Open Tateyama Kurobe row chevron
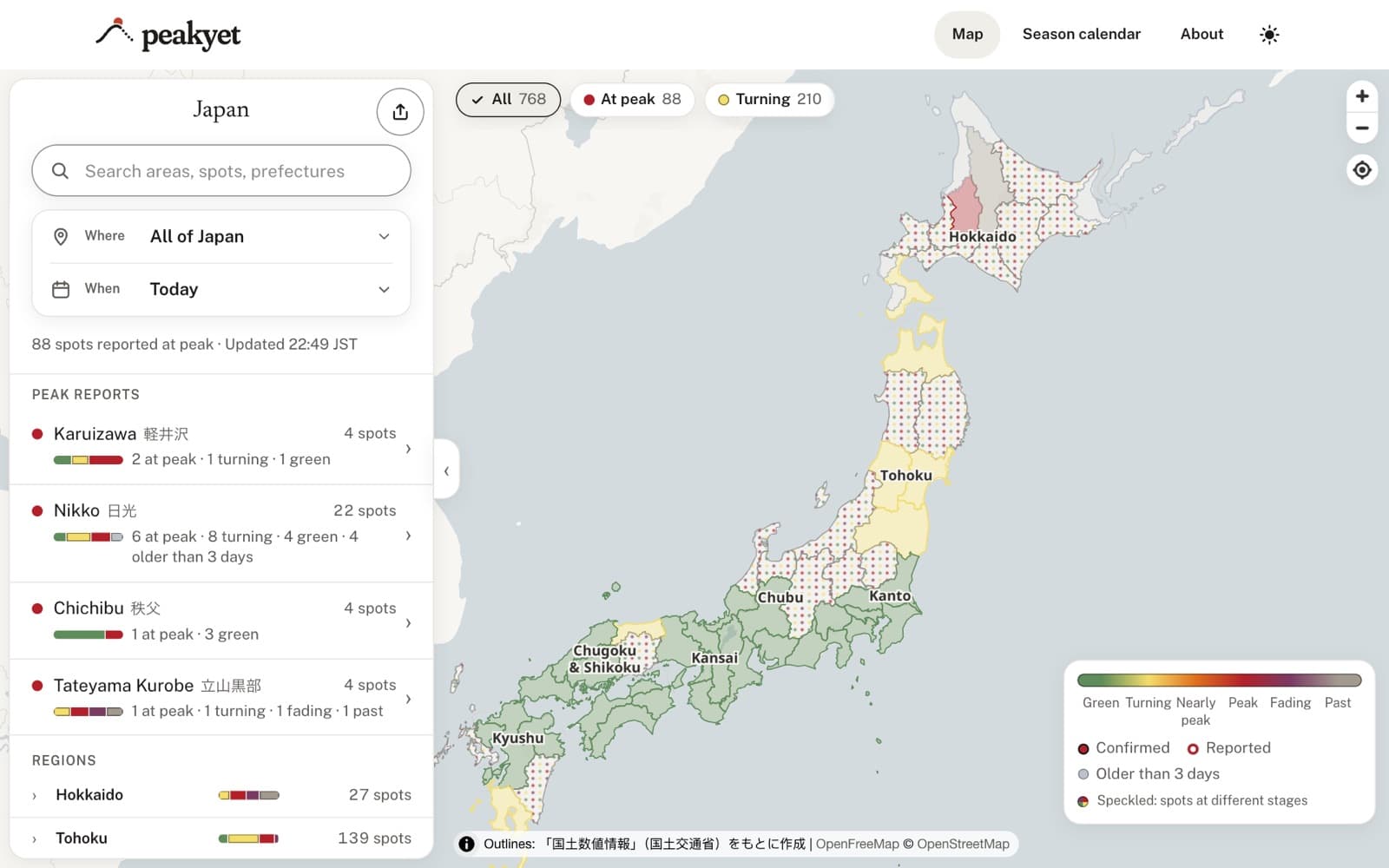 (x=408, y=699)
